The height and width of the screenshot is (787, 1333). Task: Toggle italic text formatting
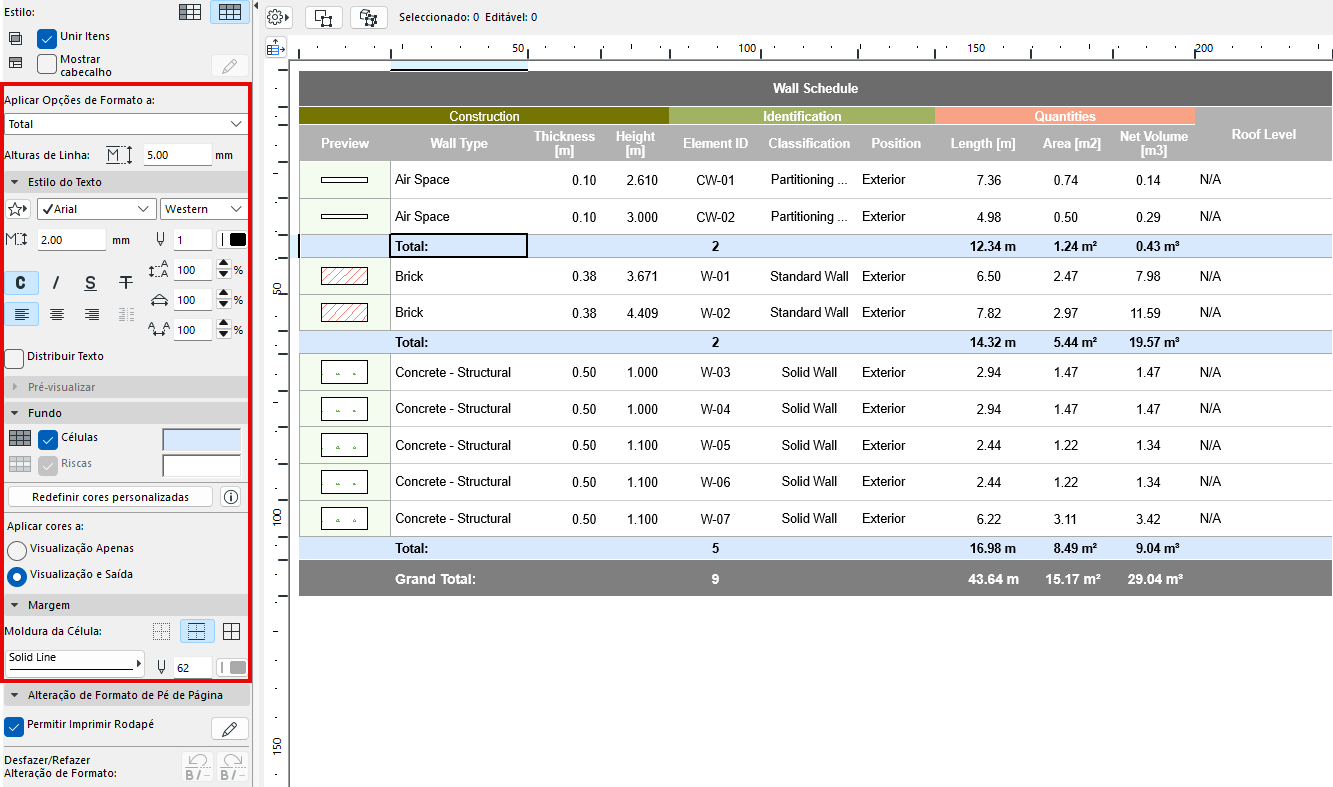tap(55, 283)
